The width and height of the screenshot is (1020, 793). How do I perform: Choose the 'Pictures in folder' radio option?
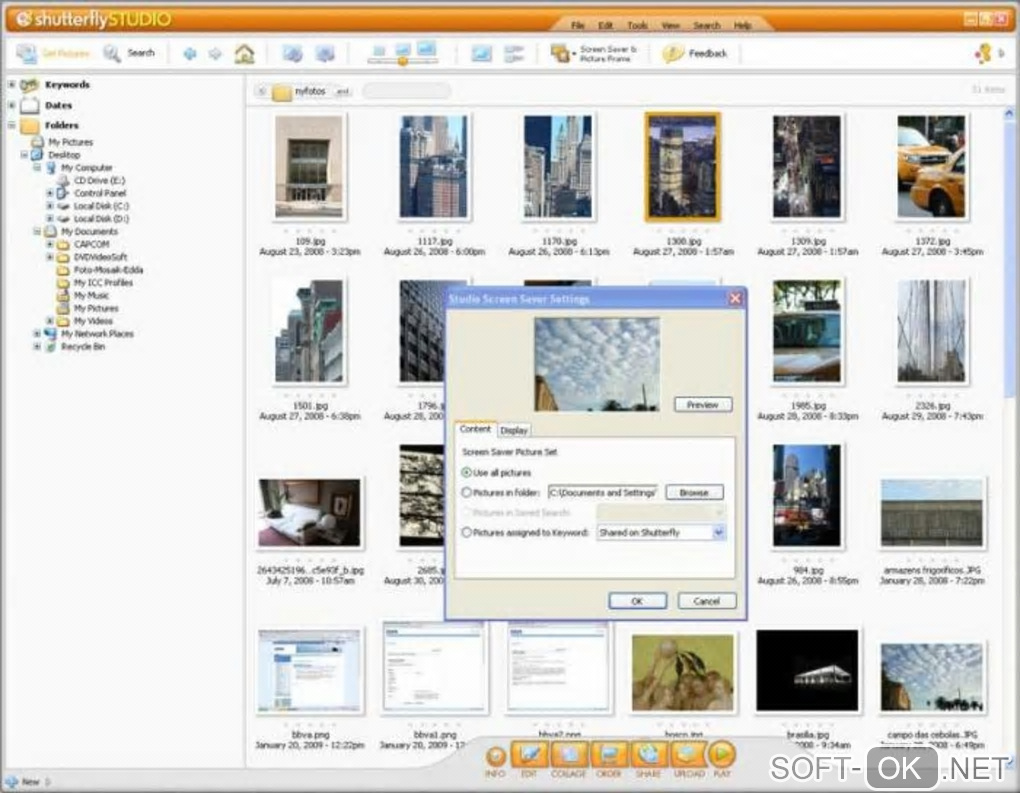click(467, 492)
